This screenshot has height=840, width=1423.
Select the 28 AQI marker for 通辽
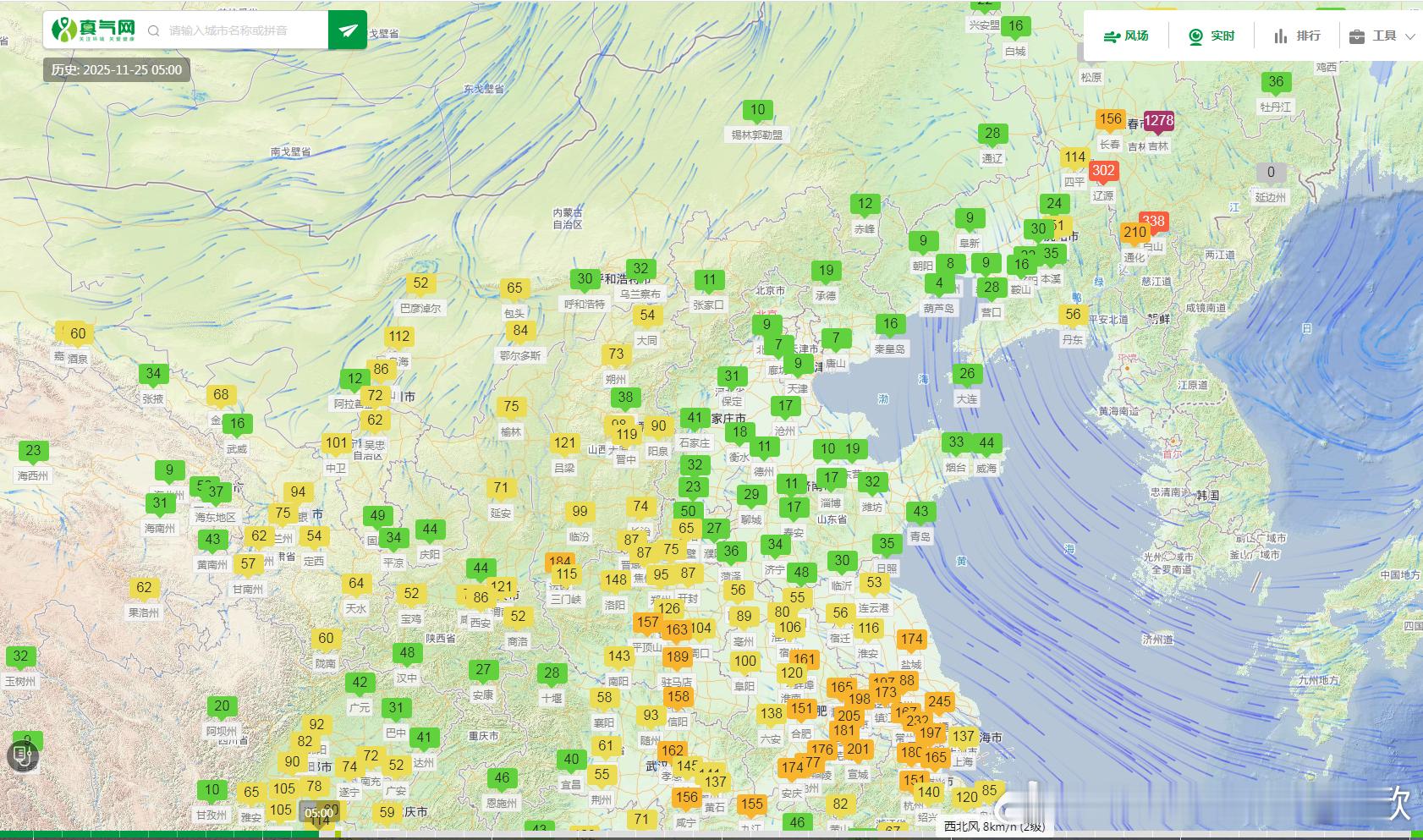coord(992,134)
